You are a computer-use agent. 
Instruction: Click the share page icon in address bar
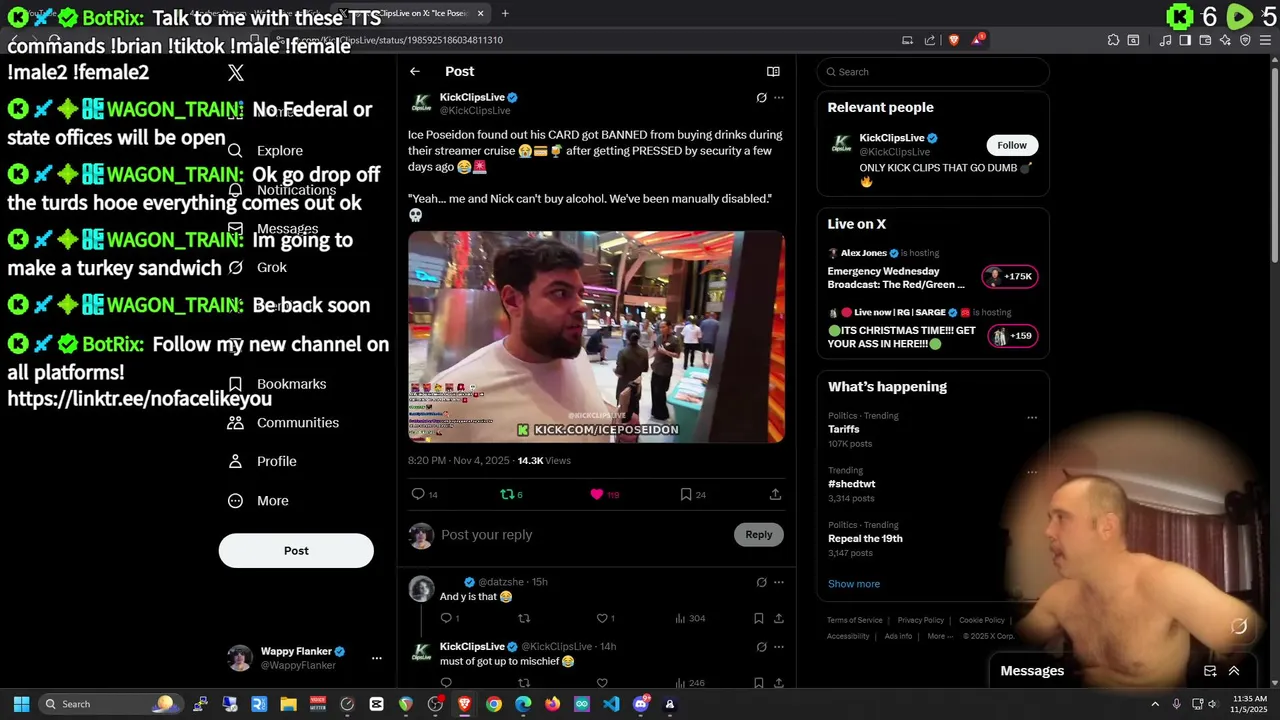930,40
